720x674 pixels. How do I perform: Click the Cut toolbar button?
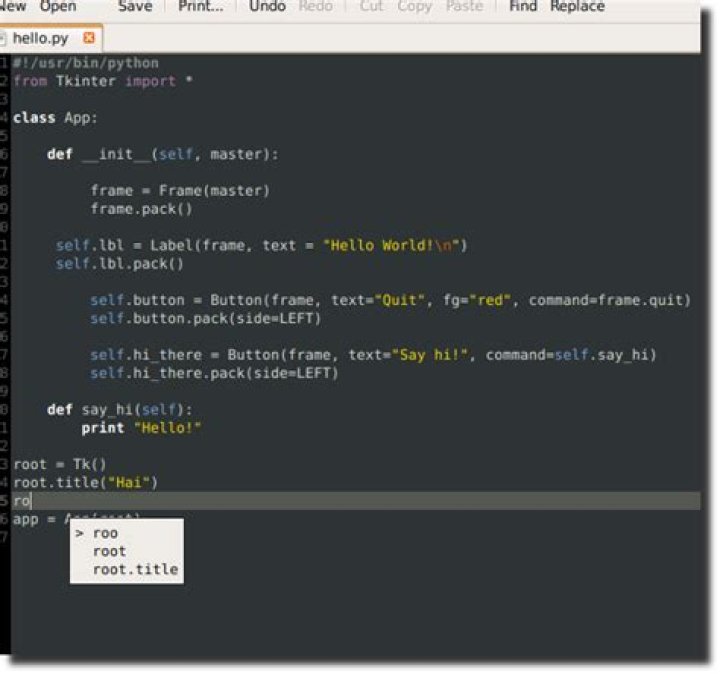371,6
